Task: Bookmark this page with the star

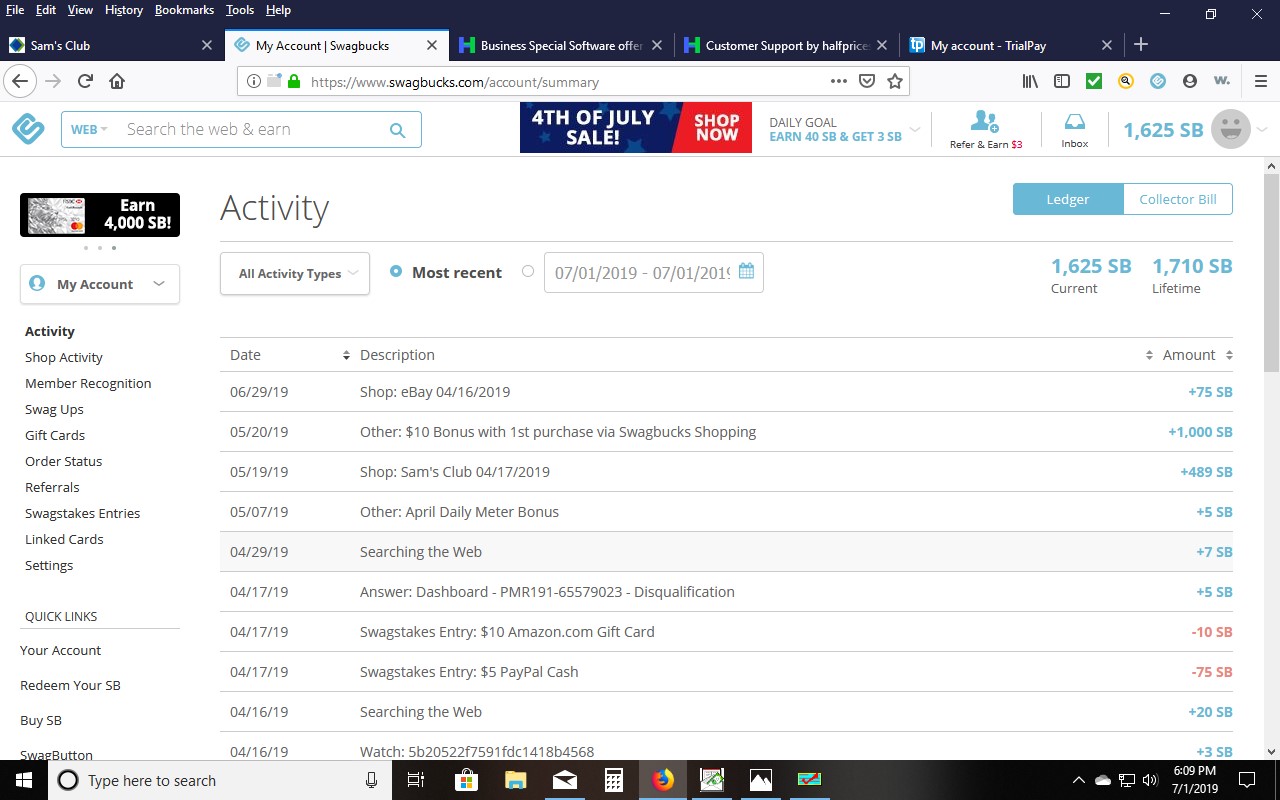Action: coord(895,81)
